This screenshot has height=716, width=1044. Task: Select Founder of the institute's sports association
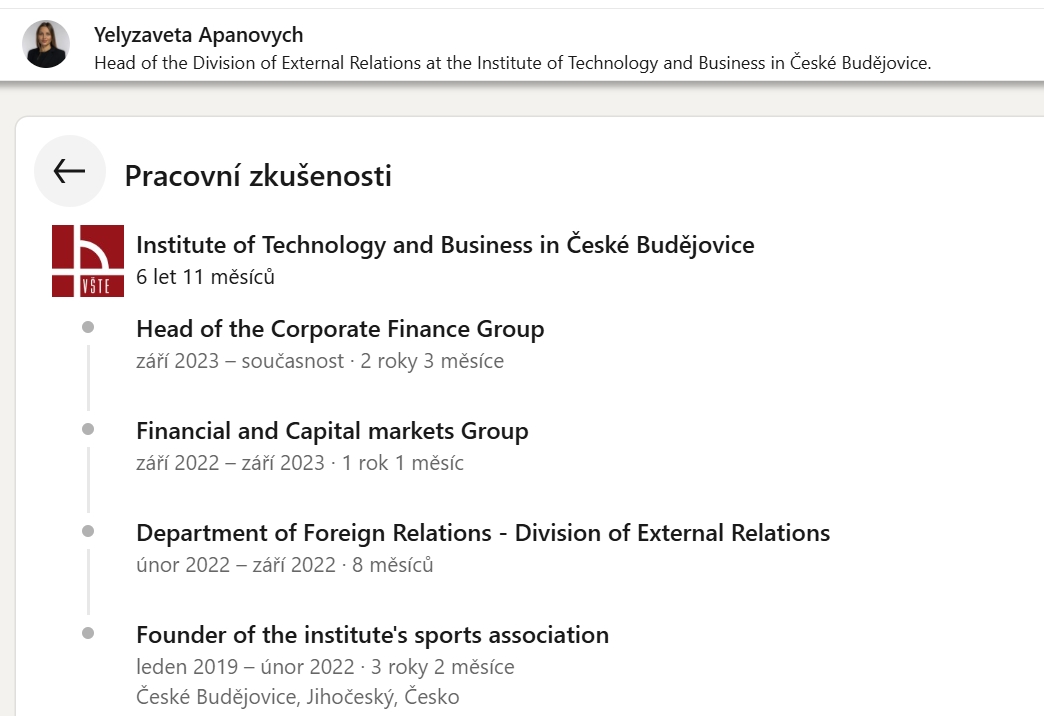pyautogui.click(x=372, y=635)
